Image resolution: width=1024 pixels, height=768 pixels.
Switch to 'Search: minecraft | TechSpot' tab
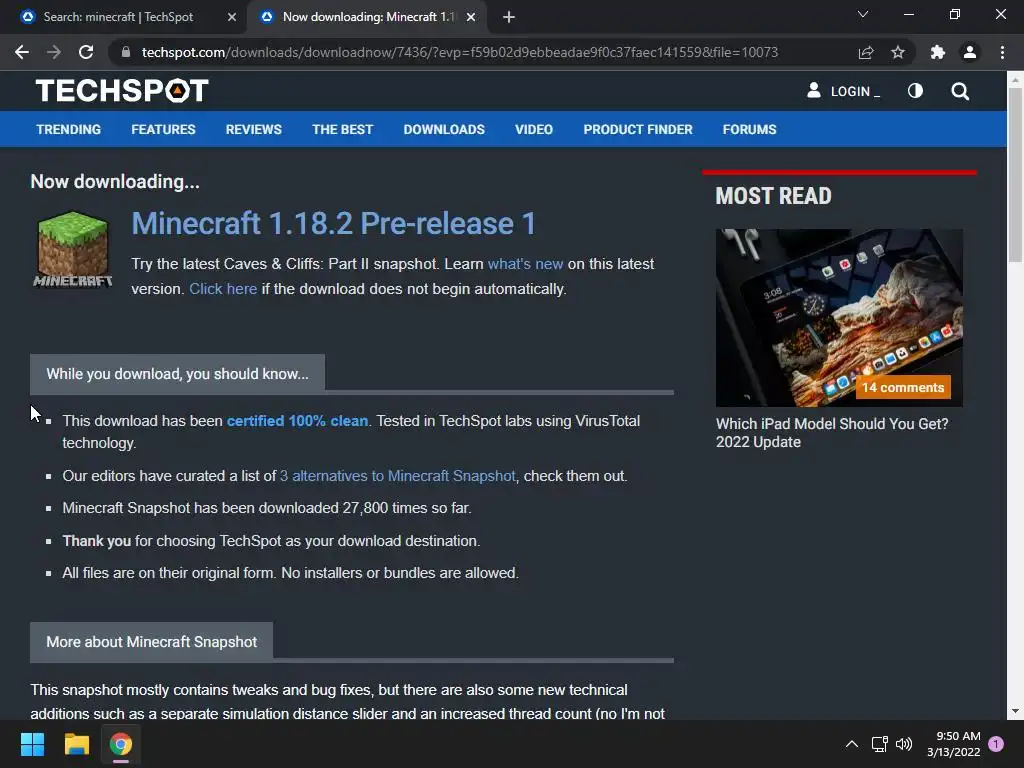(118, 17)
